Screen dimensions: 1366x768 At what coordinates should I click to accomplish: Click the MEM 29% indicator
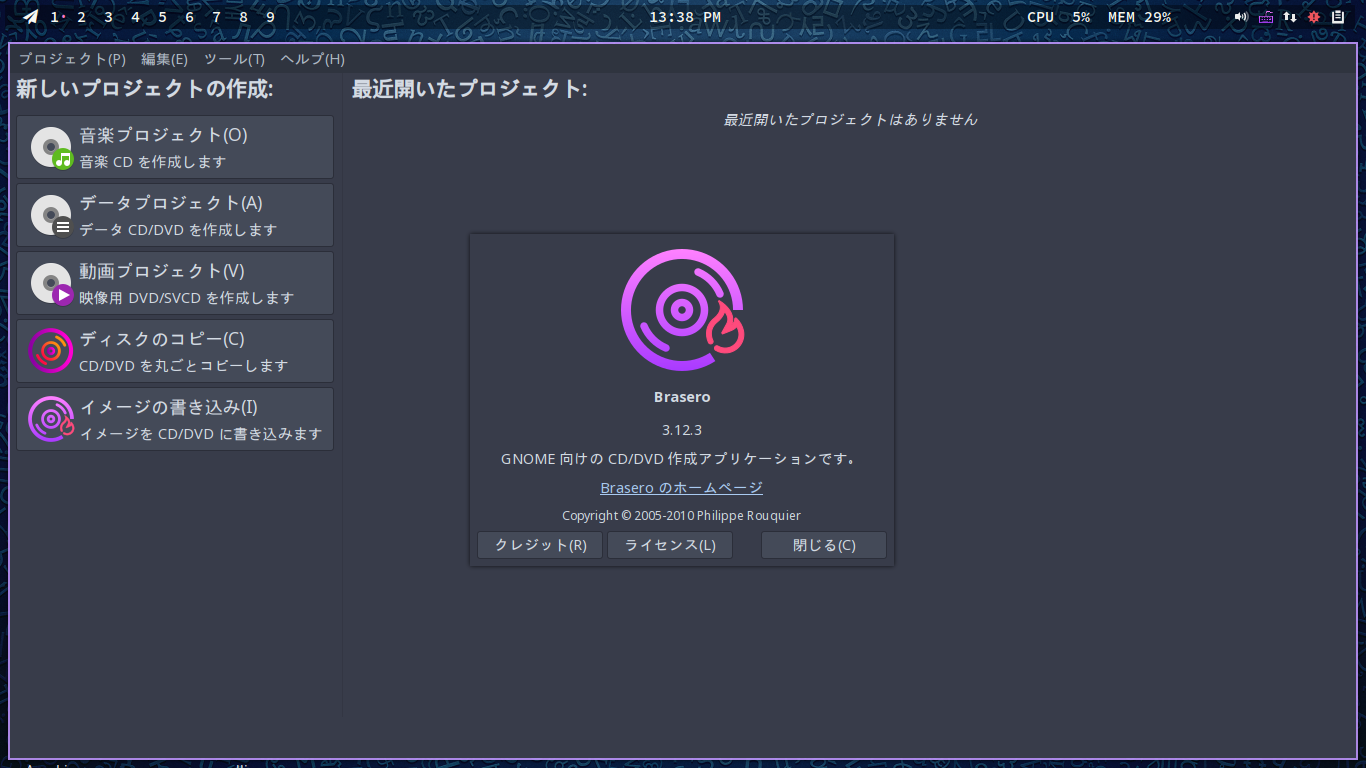[x=1139, y=17]
